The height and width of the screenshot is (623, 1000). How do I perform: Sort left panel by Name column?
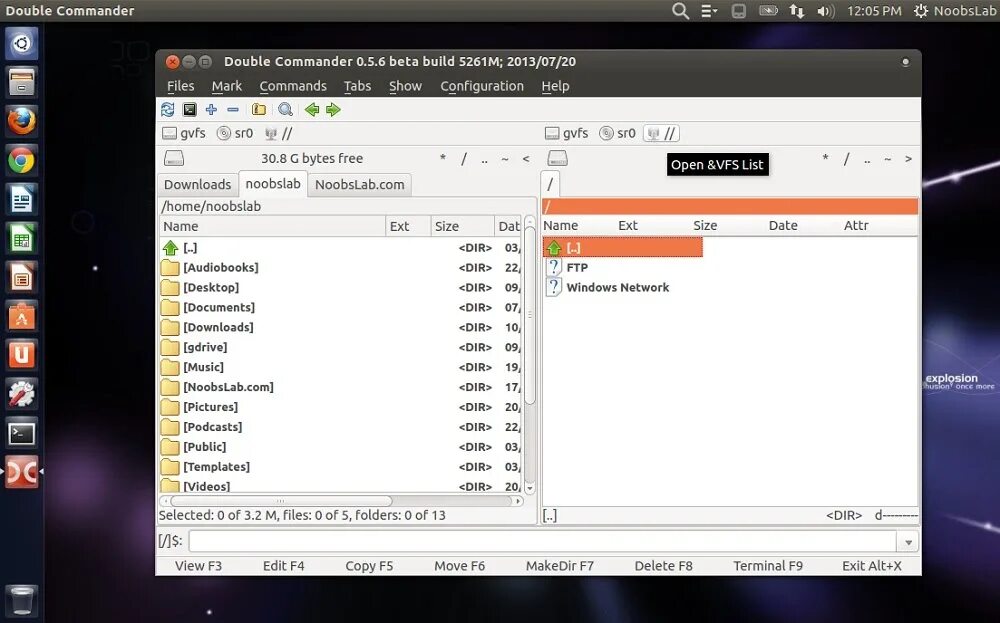[x=272, y=226]
